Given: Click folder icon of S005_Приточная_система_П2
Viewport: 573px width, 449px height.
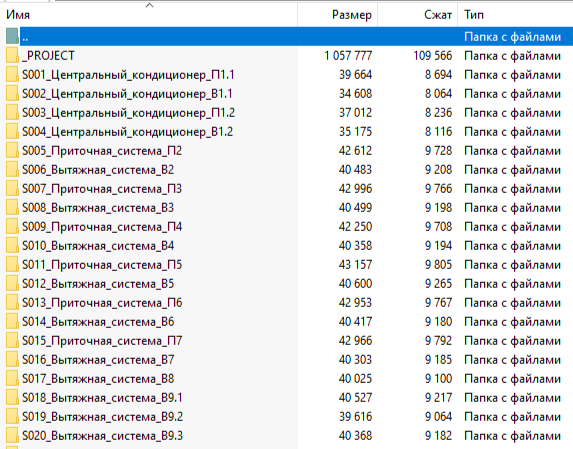Looking at the screenshot, I should tap(12, 151).
